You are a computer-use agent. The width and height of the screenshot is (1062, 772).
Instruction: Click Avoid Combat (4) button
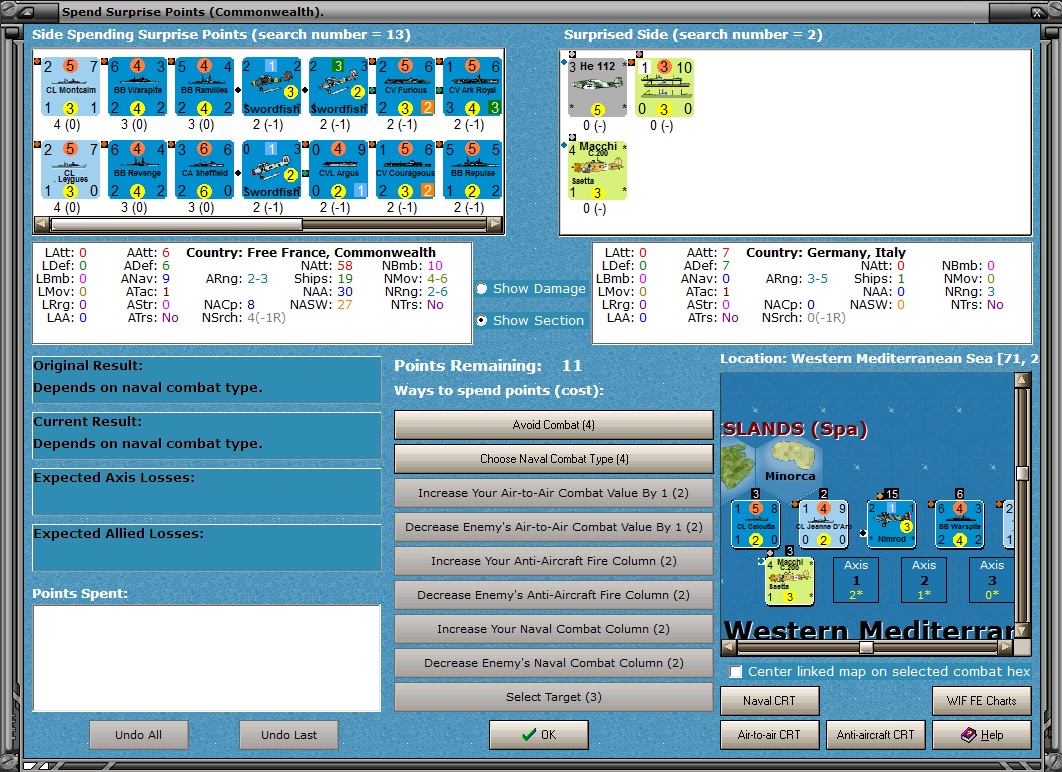[553, 425]
